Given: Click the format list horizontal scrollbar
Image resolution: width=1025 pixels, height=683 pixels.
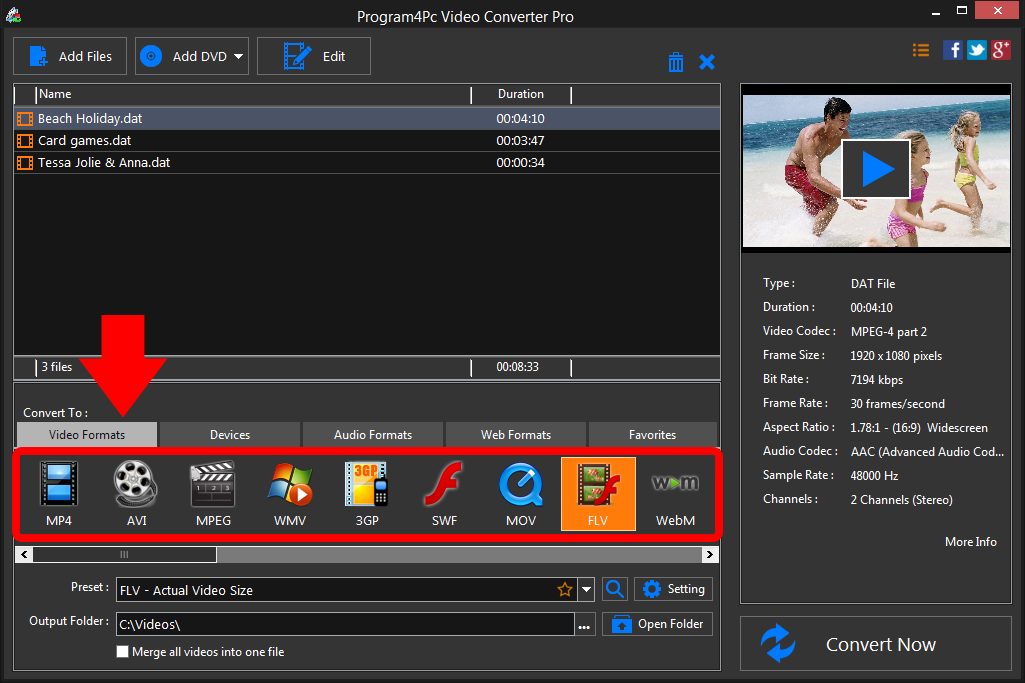Looking at the screenshot, I should [124, 554].
